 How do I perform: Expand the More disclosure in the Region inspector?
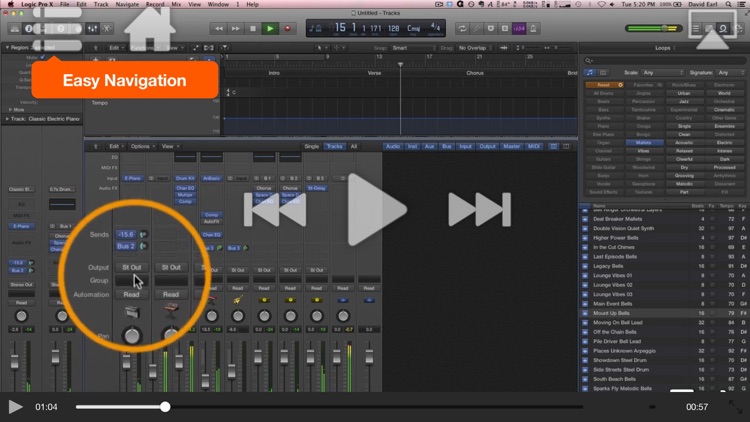pyautogui.click(x=10, y=110)
